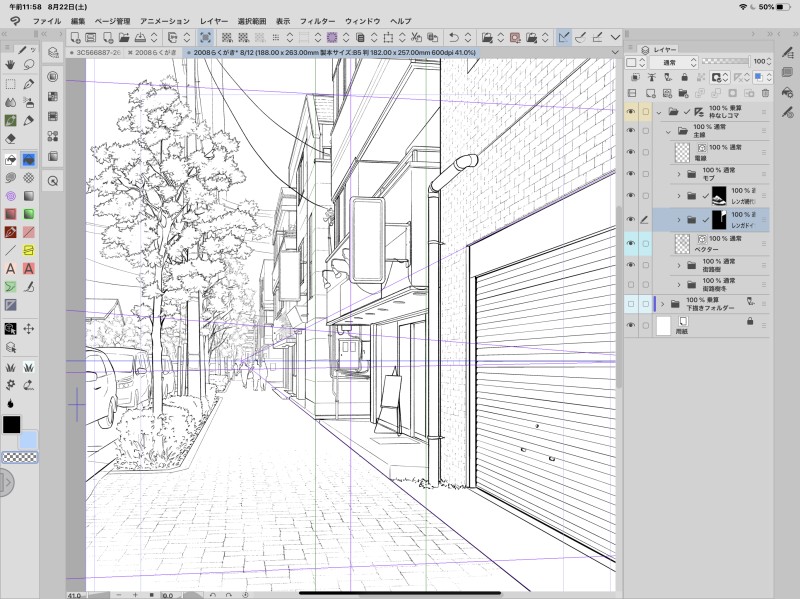800x599 pixels.
Task: Select the eraser tool
Action: click(10, 139)
